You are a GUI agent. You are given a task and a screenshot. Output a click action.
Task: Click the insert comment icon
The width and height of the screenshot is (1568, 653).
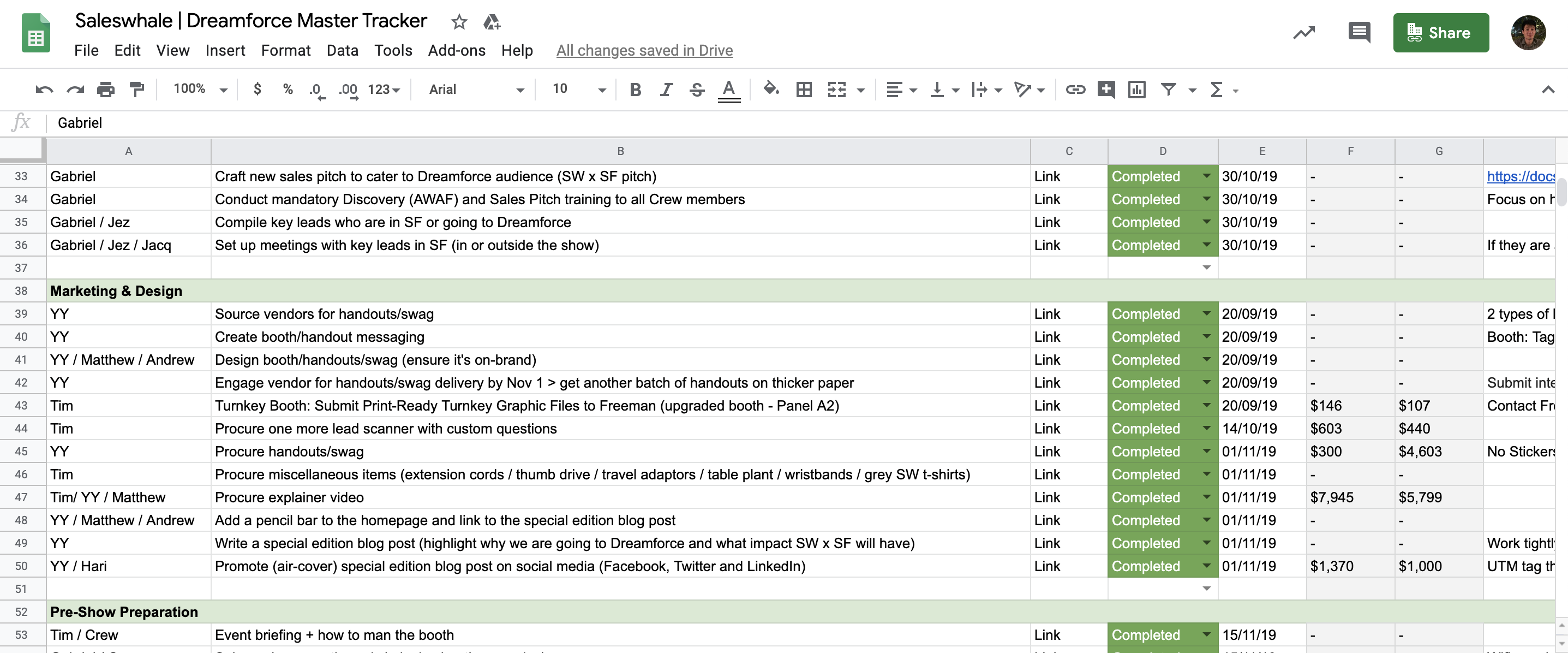[1105, 90]
